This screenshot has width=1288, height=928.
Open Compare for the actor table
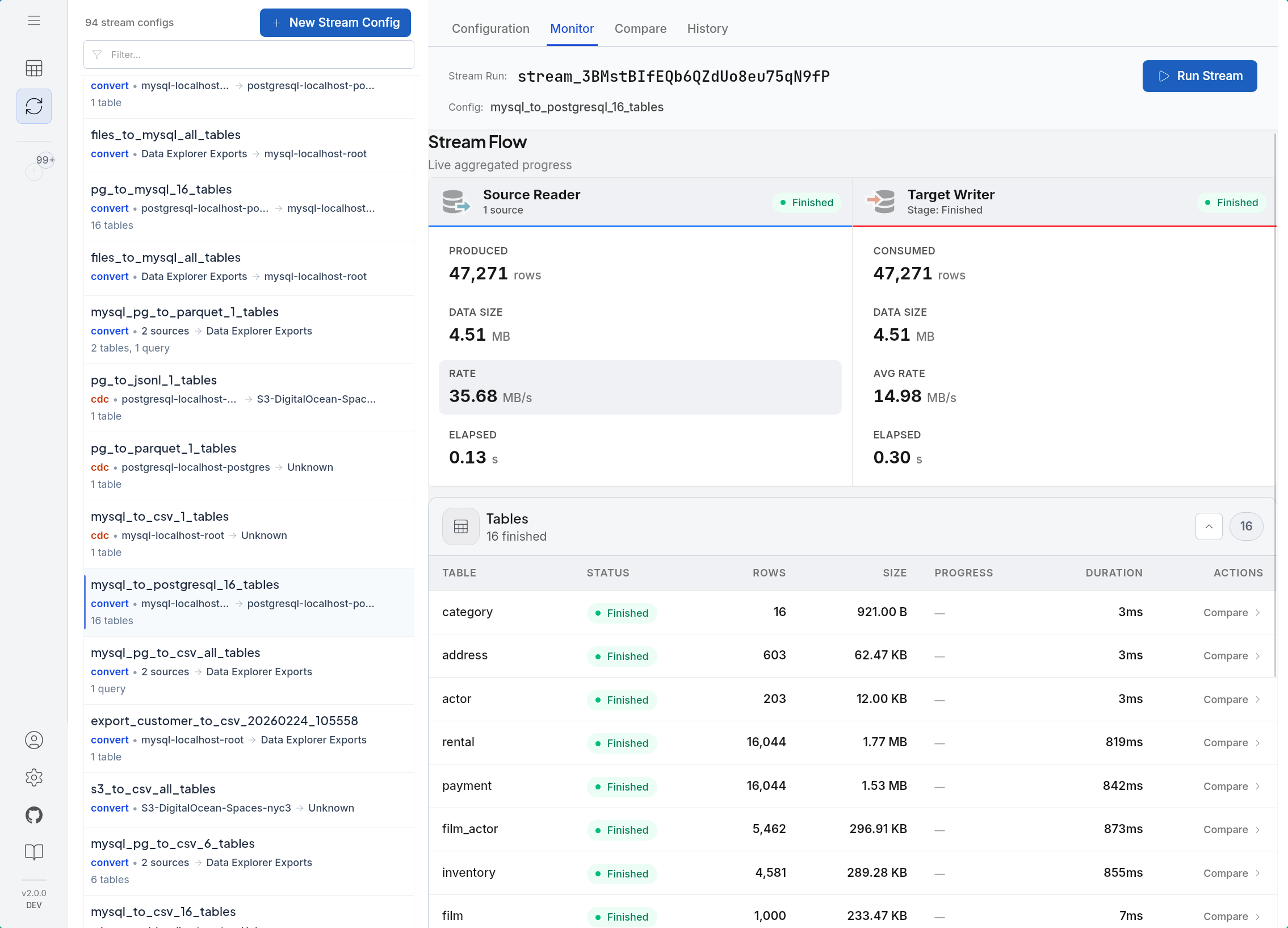click(x=1231, y=700)
